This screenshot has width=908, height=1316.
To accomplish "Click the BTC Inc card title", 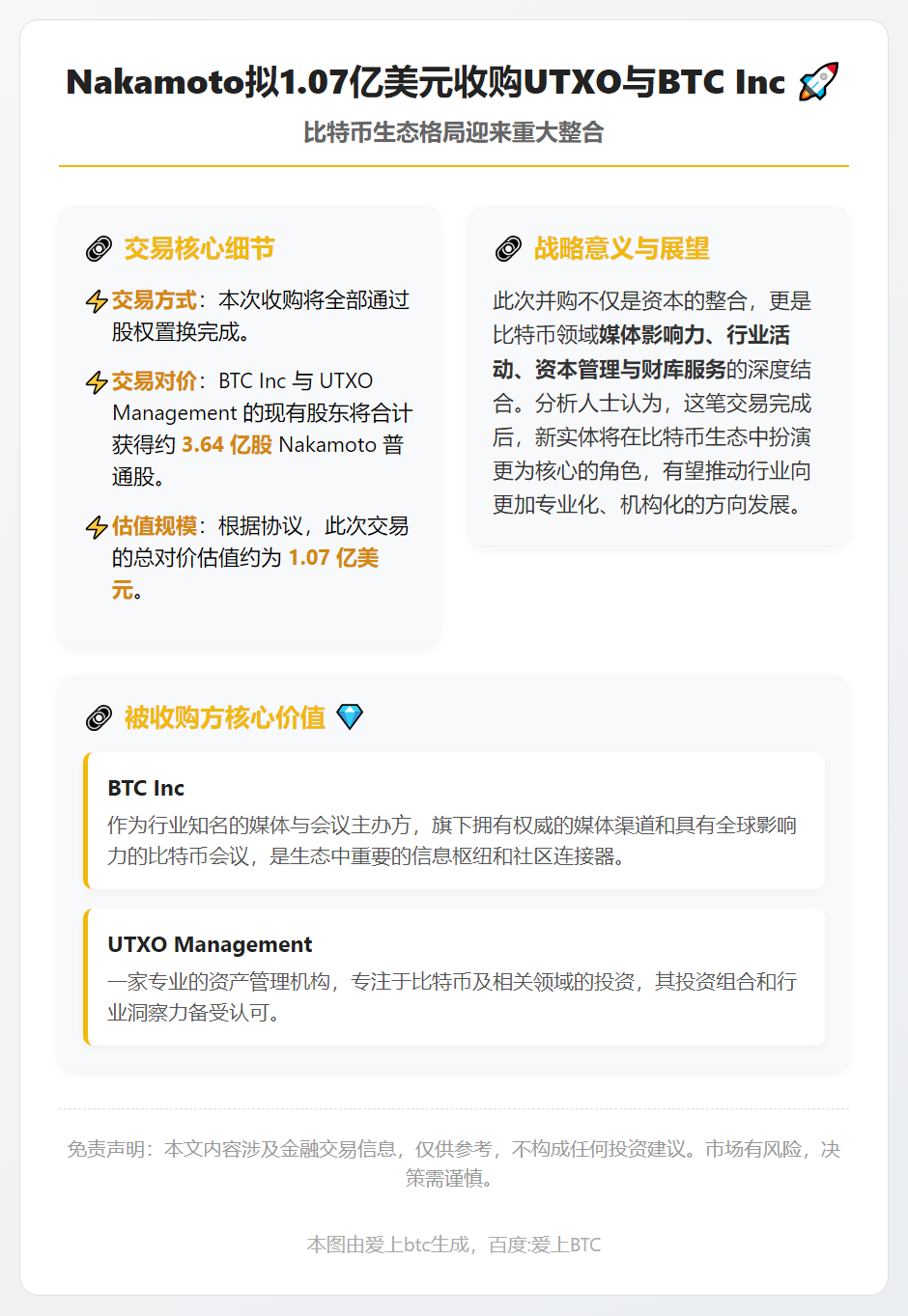I will tap(146, 788).
